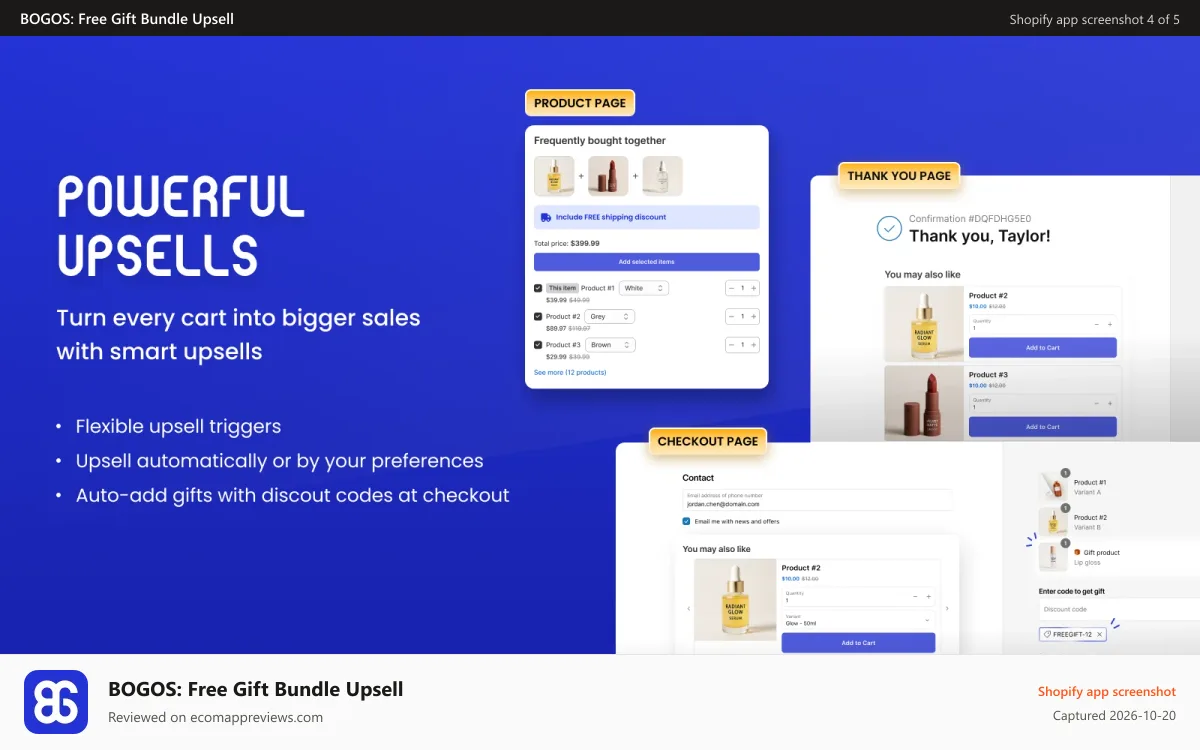Click the lipstick thumbnail in bundle
Screen dimensions: 1200x750
pos(608,176)
